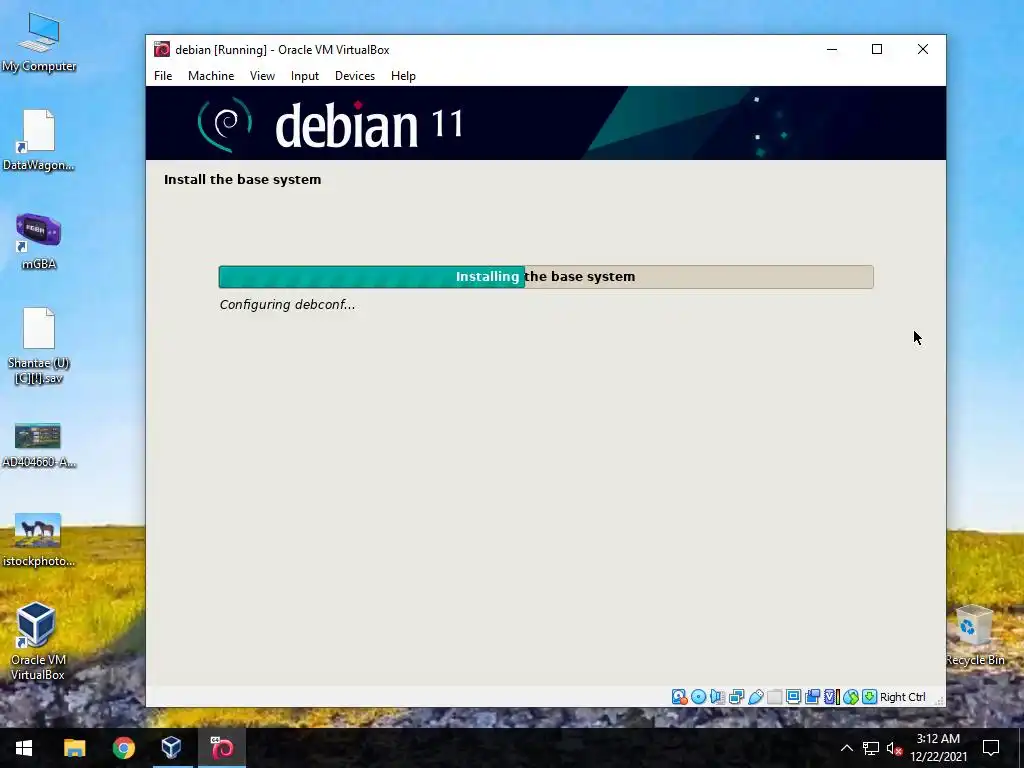Open the Devices menu
Viewport: 1024px width, 768px height.
[355, 76]
